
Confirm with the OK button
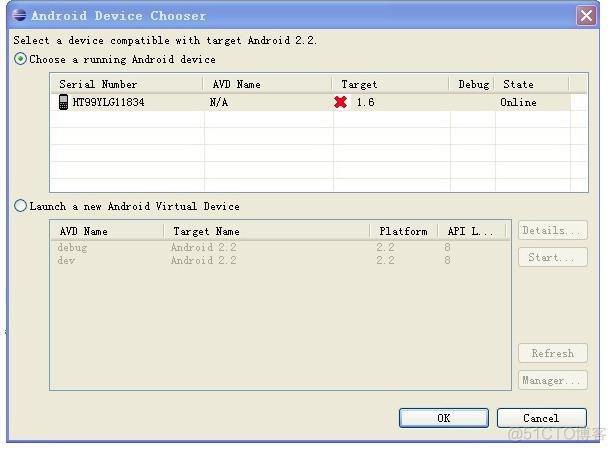click(444, 418)
